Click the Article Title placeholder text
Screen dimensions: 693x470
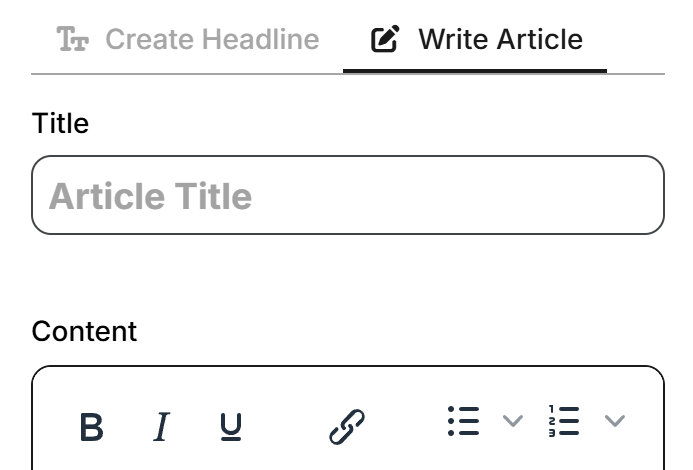[151, 196]
